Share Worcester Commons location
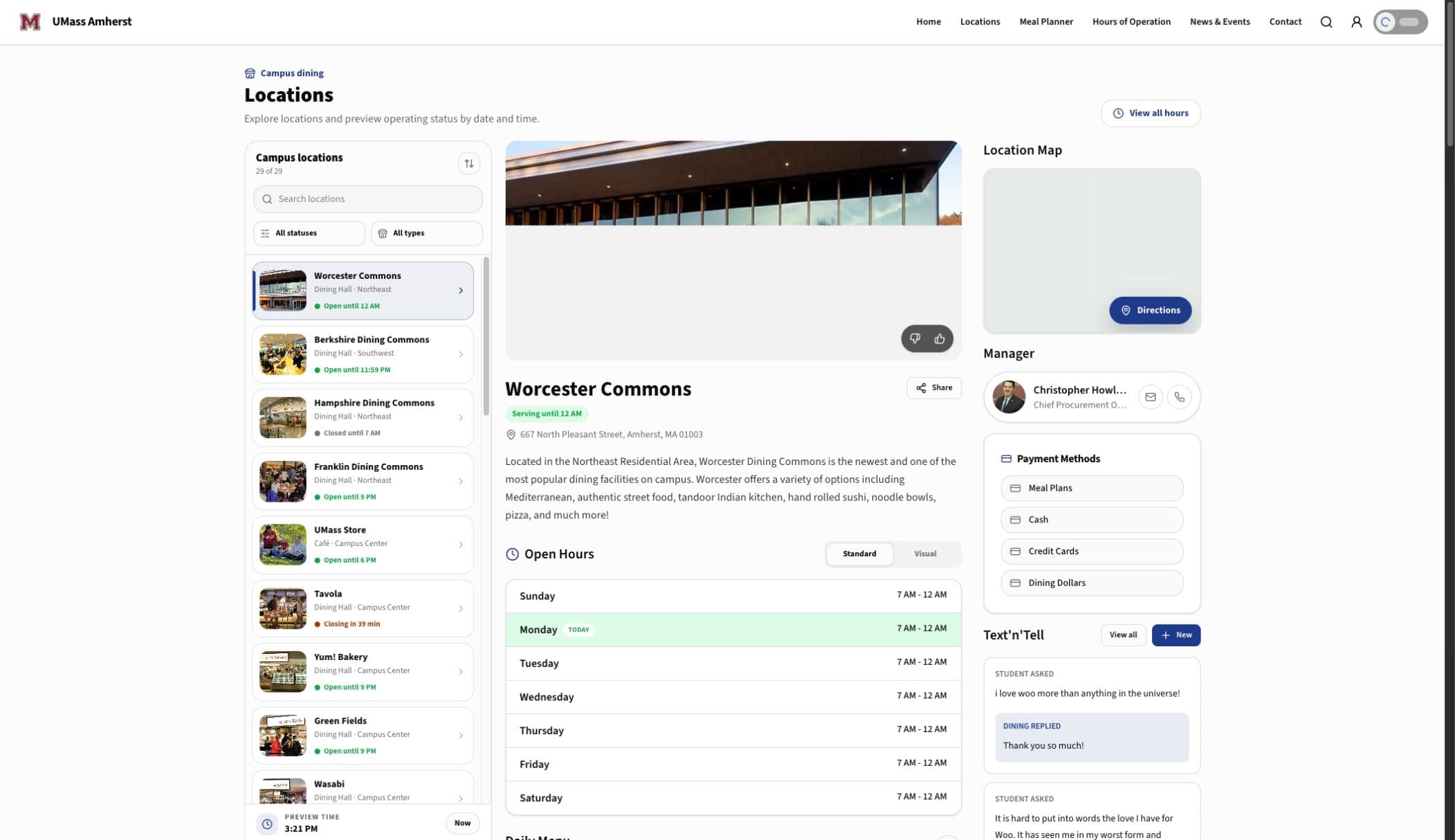1455x840 pixels. [x=933, y=387]
